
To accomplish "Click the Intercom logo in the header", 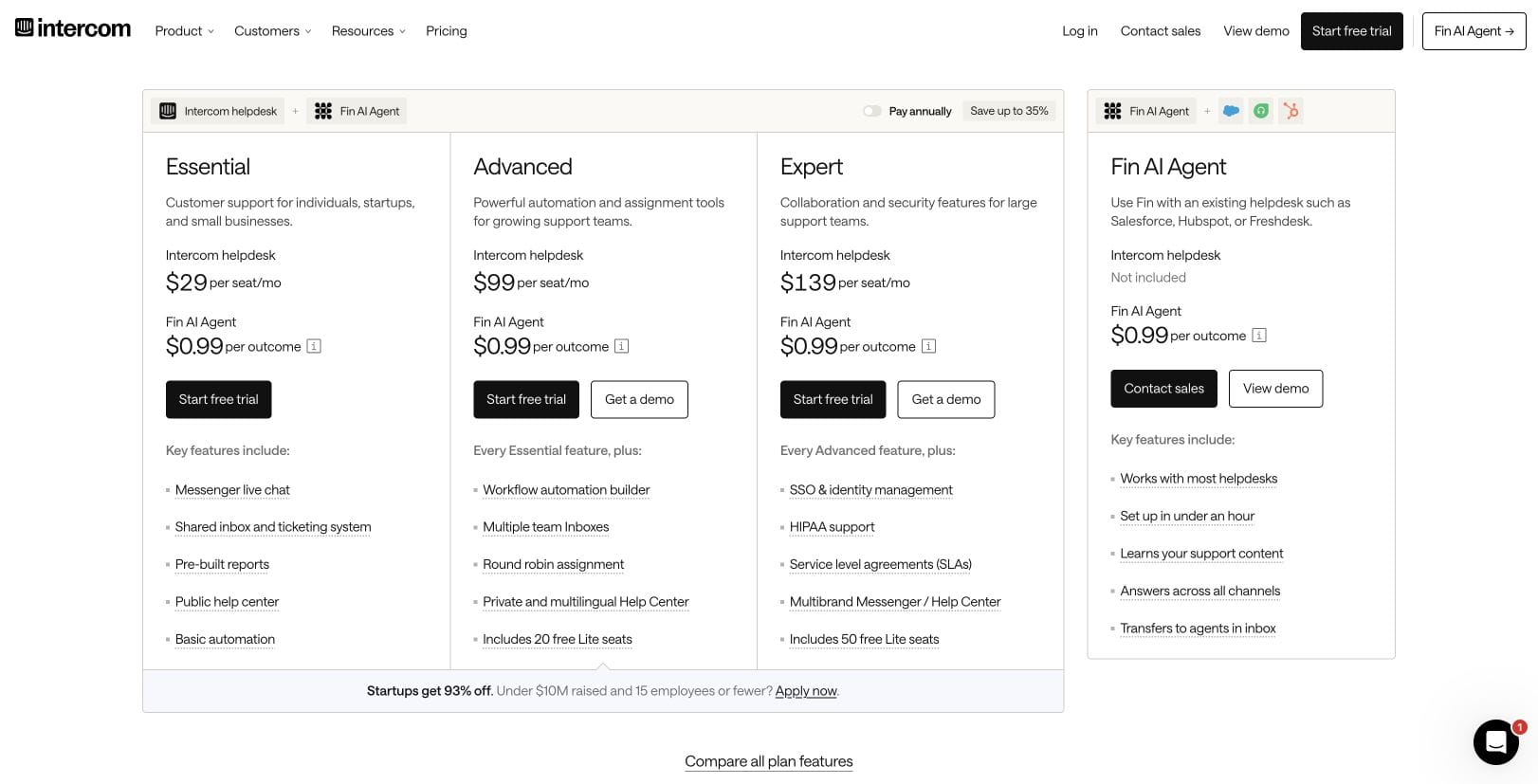I will click(73, 28).
